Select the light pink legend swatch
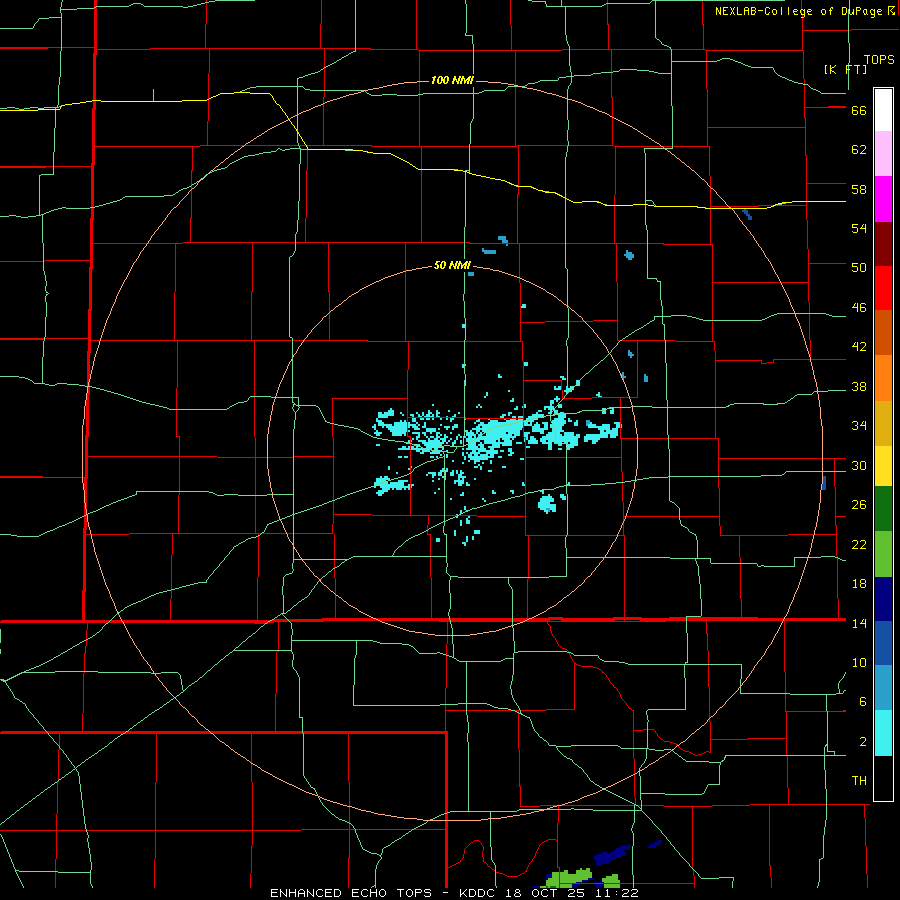900x900 pixels. tap(883, 154)
